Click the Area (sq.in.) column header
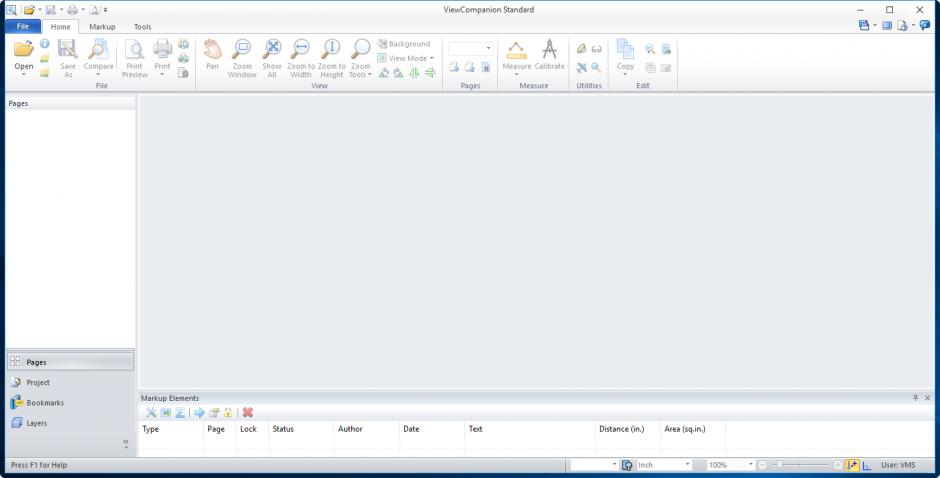This screenshot has width=940, height=478. tap(693, 429)
